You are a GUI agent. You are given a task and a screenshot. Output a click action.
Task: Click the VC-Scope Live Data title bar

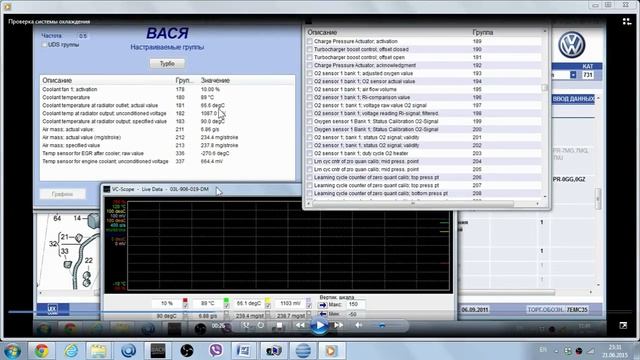point(202,189)
